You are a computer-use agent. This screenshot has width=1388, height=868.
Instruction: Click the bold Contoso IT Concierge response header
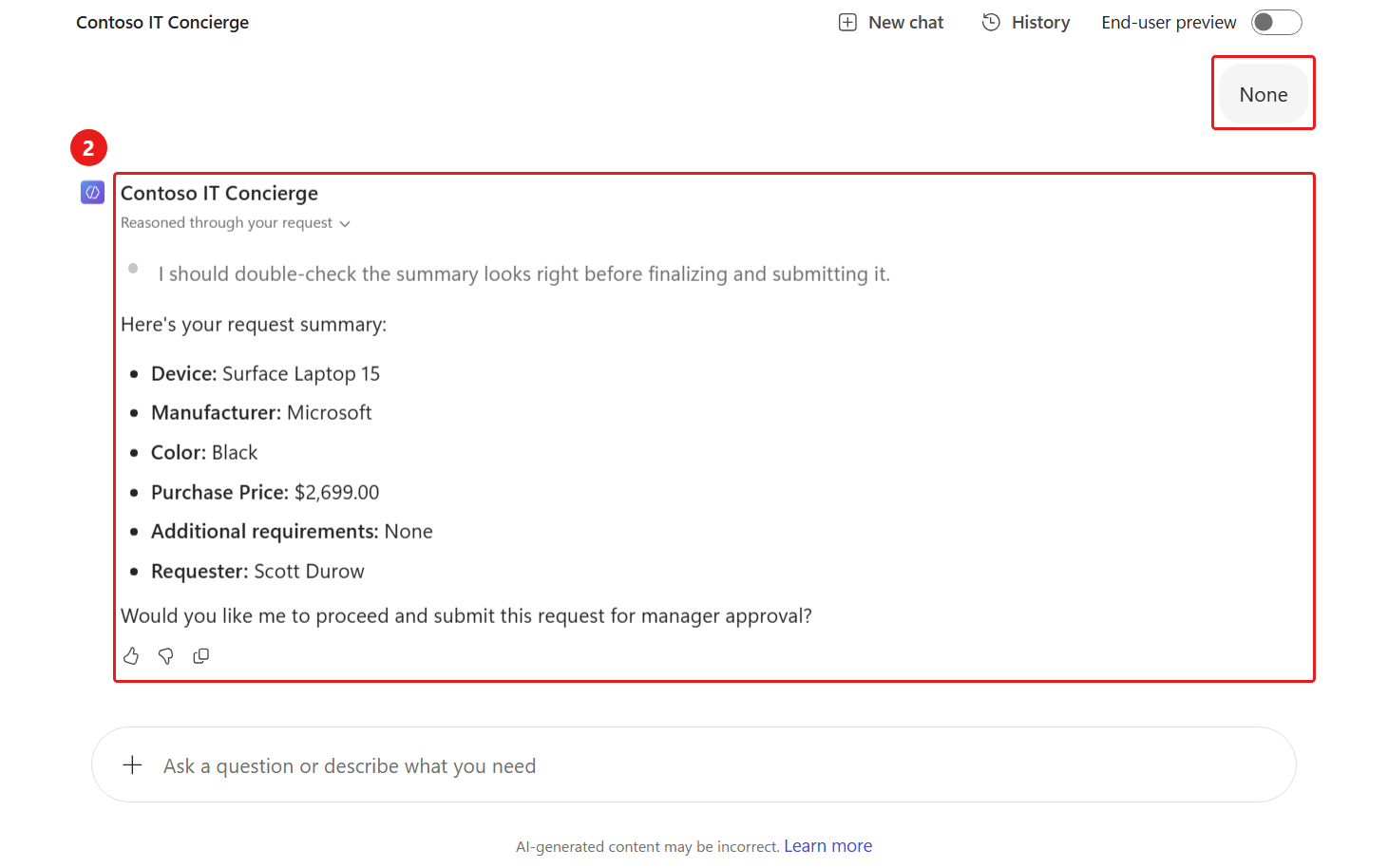[x=219, y=194]
